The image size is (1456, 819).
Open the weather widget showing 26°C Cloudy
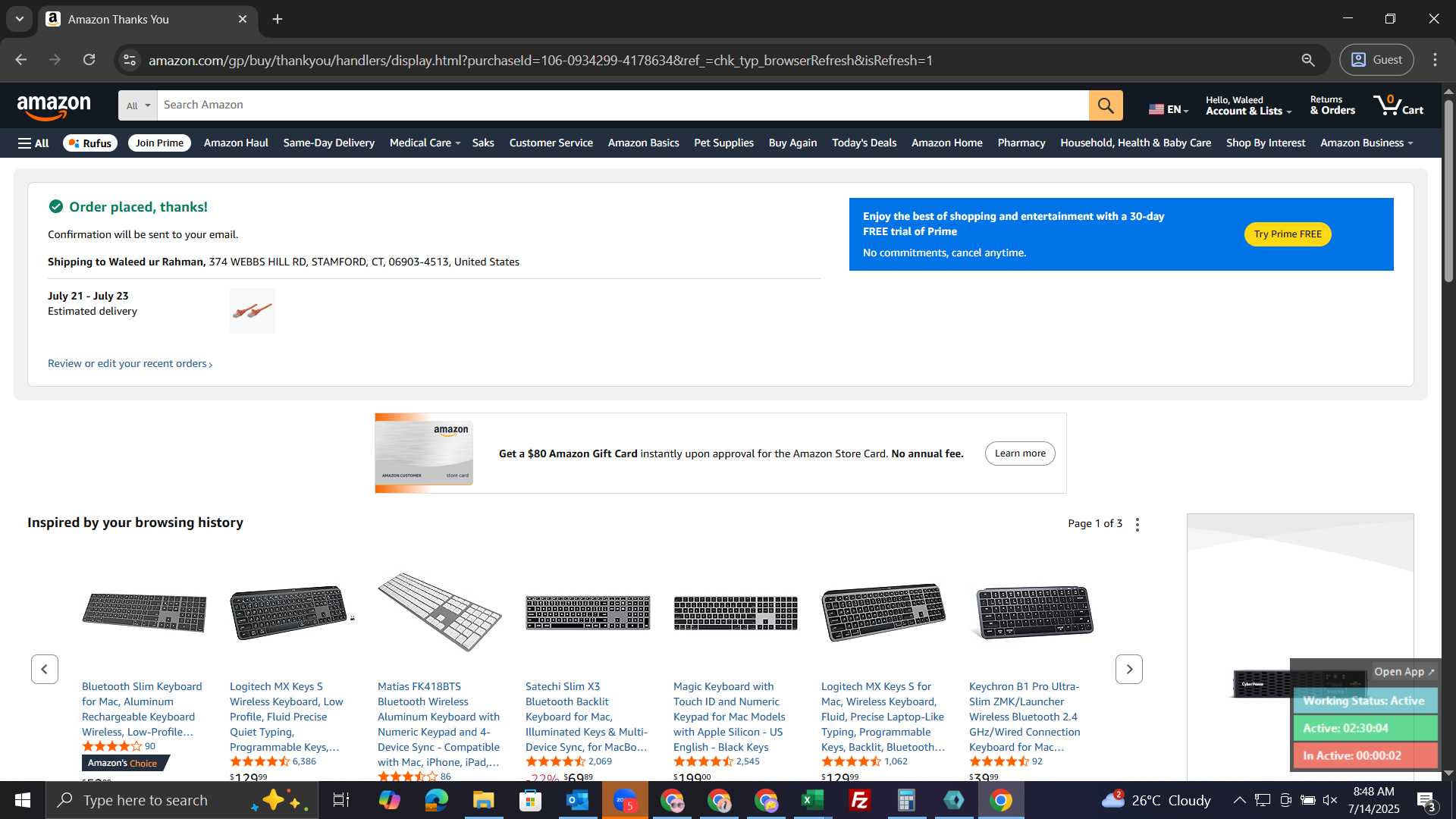pos(1156,800)
